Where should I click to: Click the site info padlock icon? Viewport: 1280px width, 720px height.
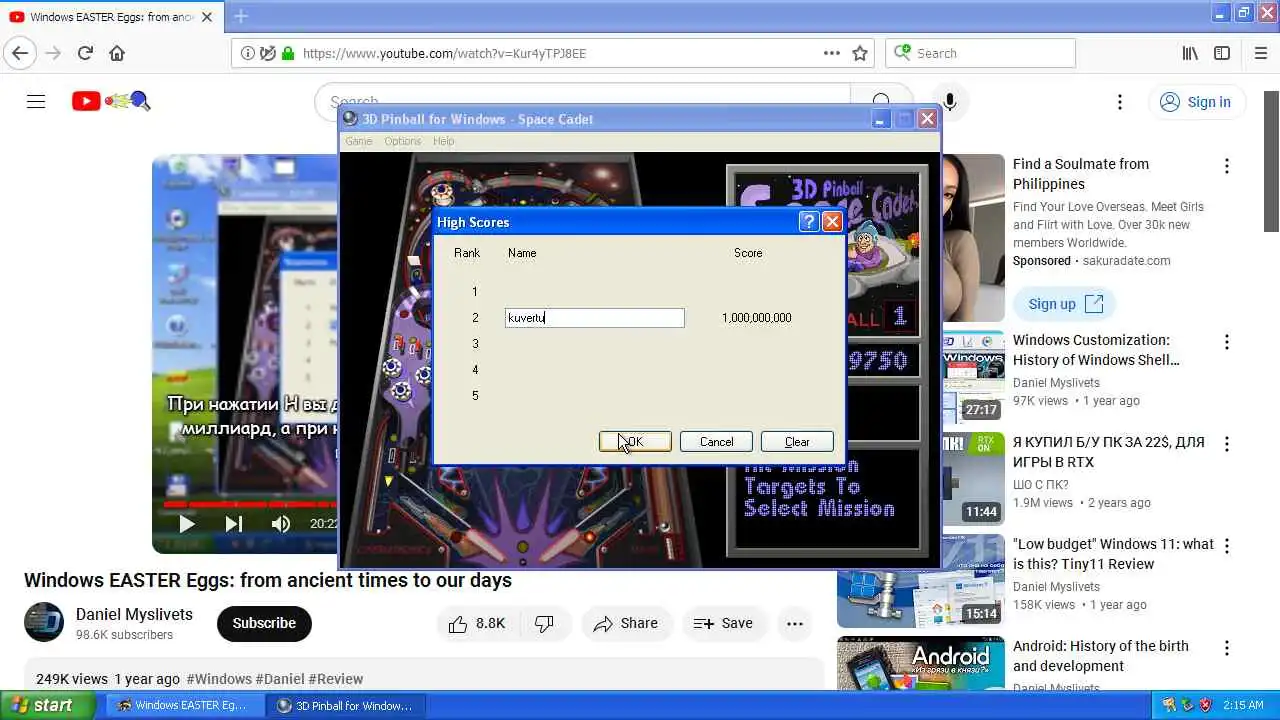288,53
